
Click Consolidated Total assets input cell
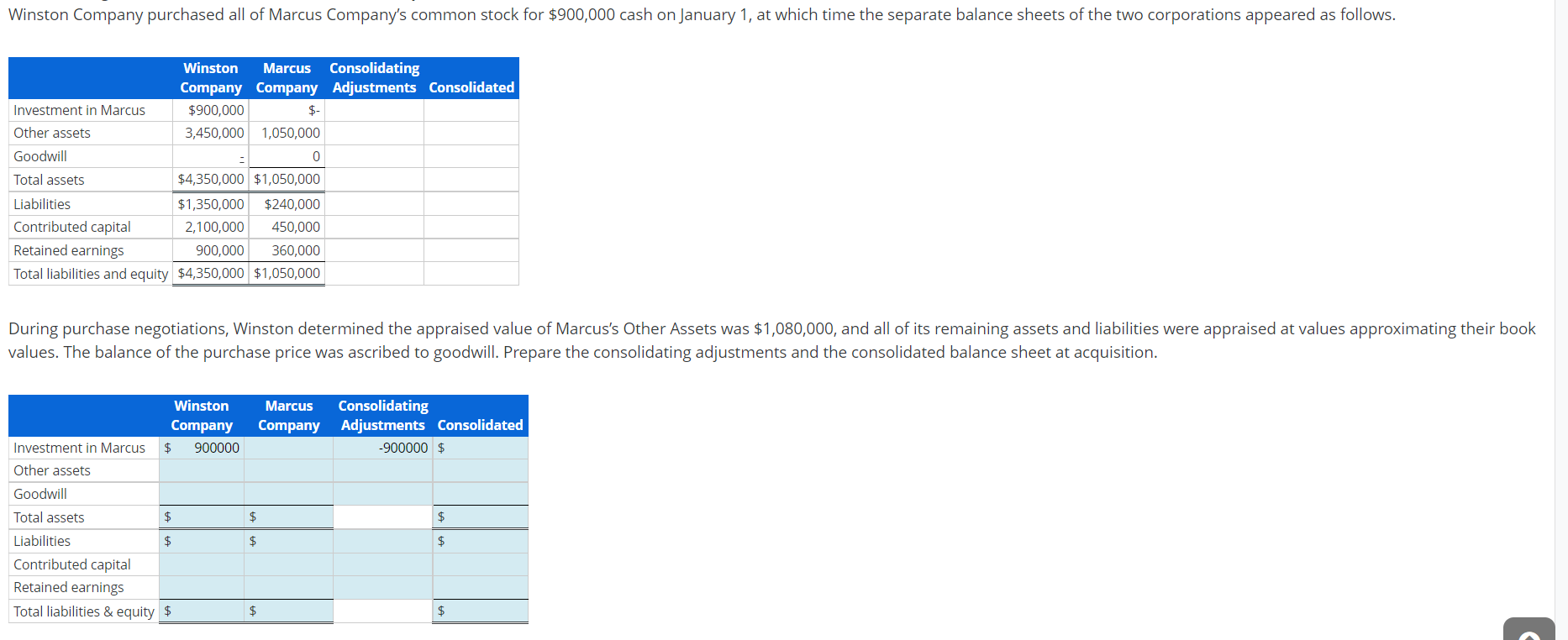tap(481, 517)
